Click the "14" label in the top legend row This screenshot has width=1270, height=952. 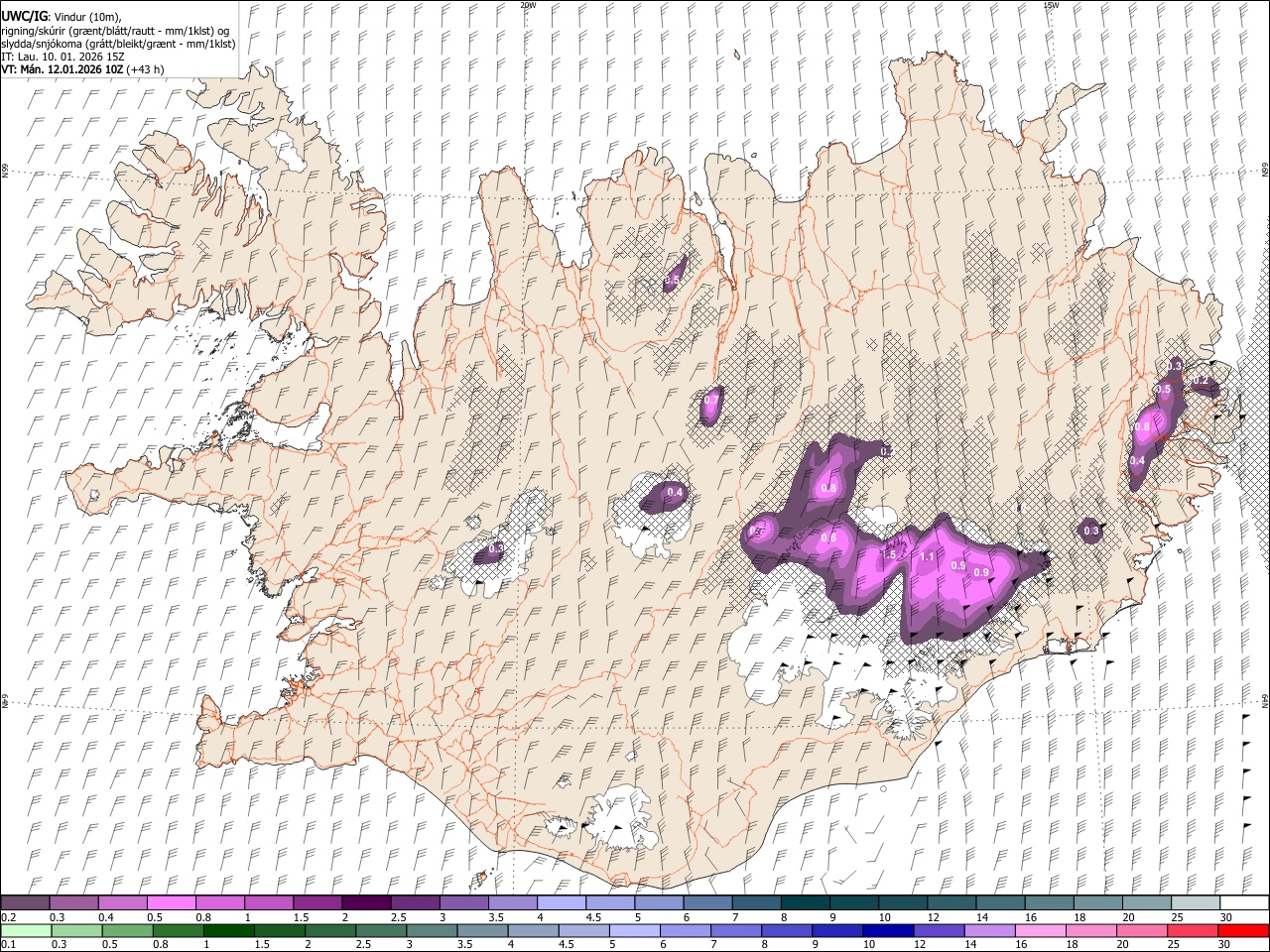click(982, 917)
